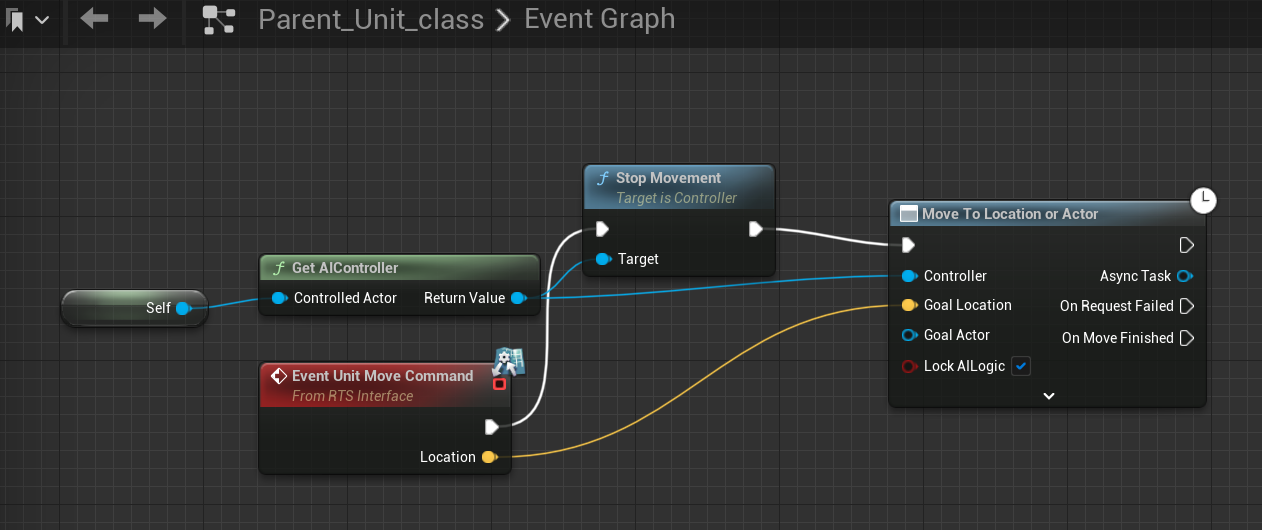Image resolution: width=1262 pixels, height=530 pixels.
Task: Click the Parent_Unit_class breadcrumb
Action: coord(371,19)
